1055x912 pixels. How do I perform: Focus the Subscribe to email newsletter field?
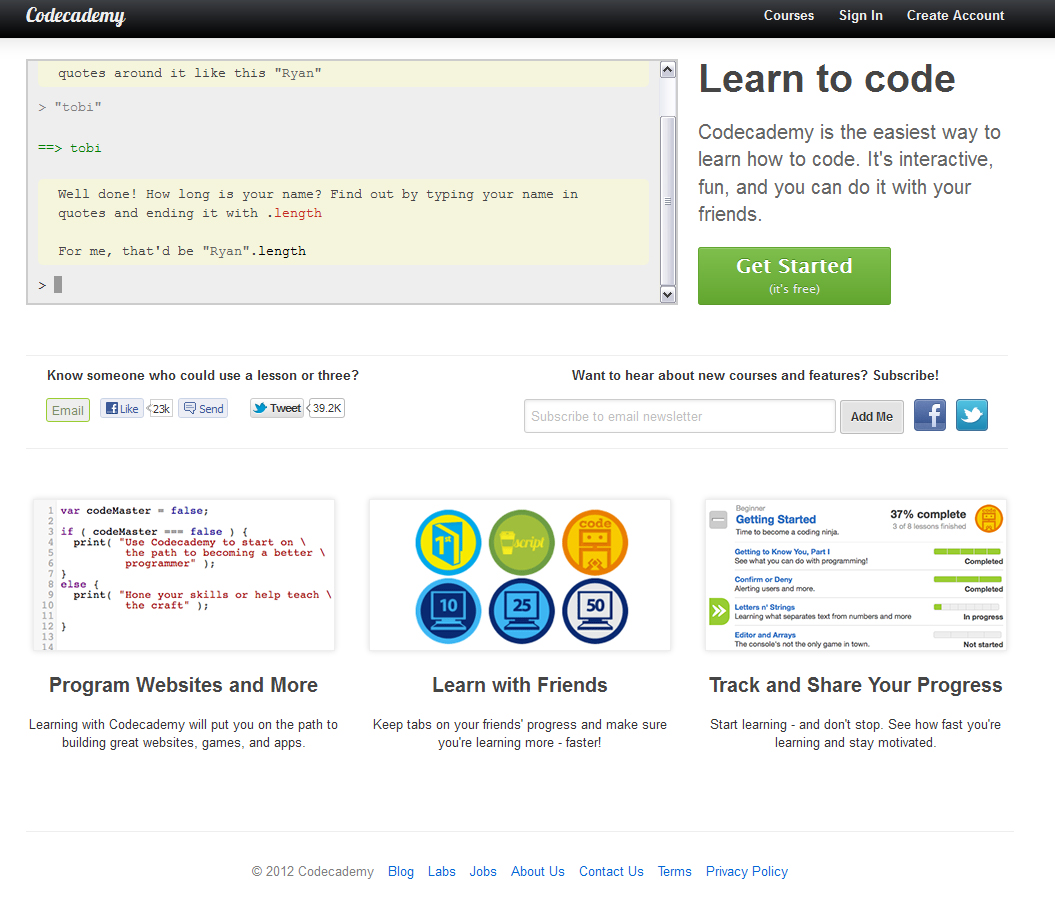click(679, 416)
